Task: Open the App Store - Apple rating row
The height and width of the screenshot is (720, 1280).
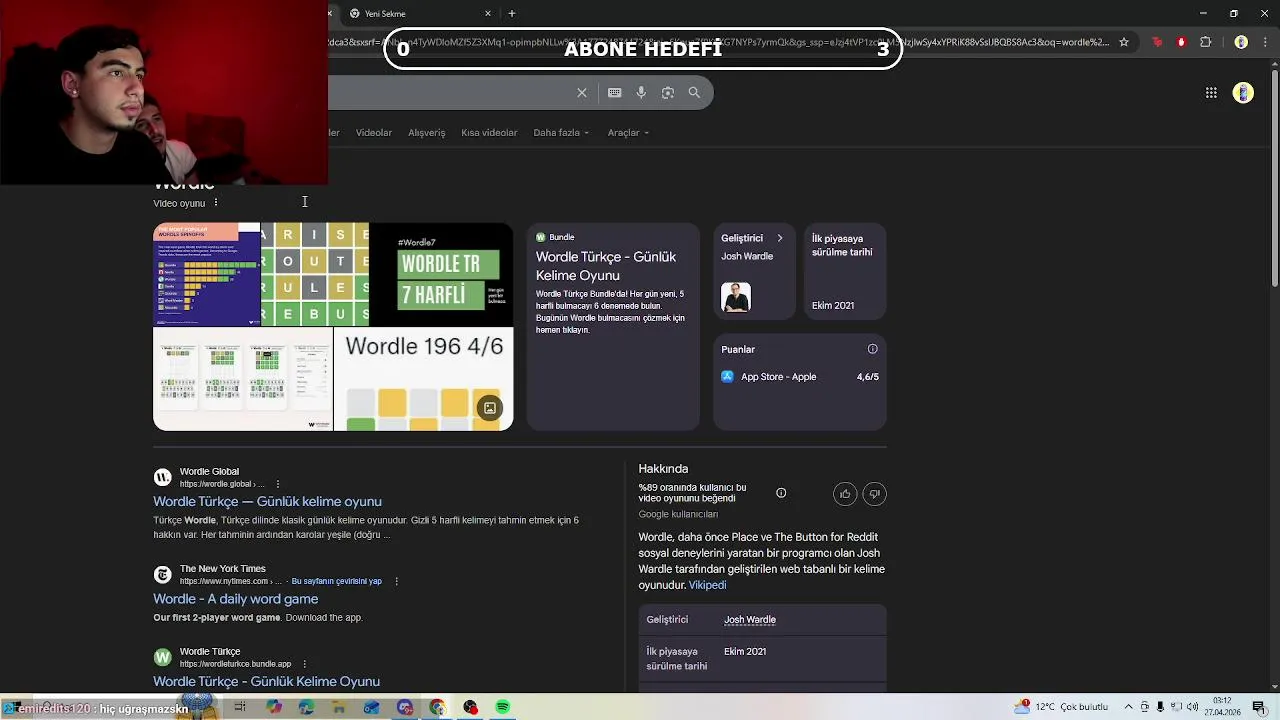Action: click(x=799, y=377)
